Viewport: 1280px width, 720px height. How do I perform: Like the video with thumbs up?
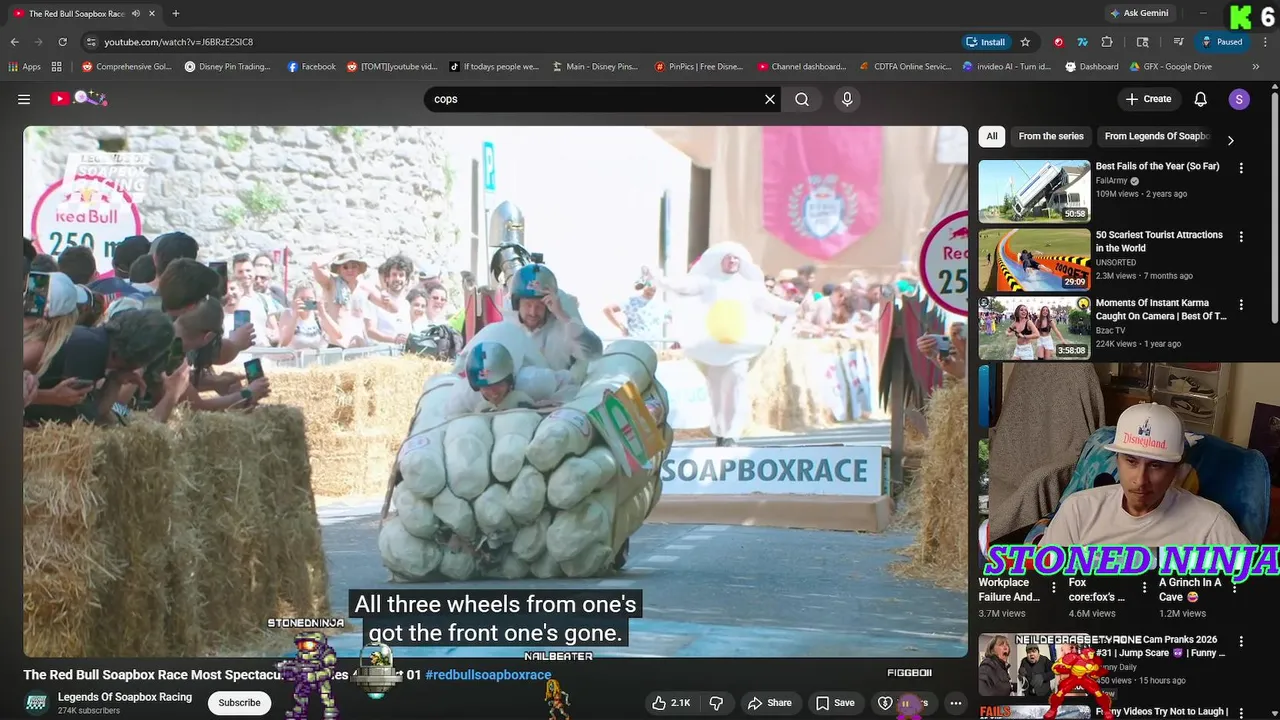click(671, 703)
